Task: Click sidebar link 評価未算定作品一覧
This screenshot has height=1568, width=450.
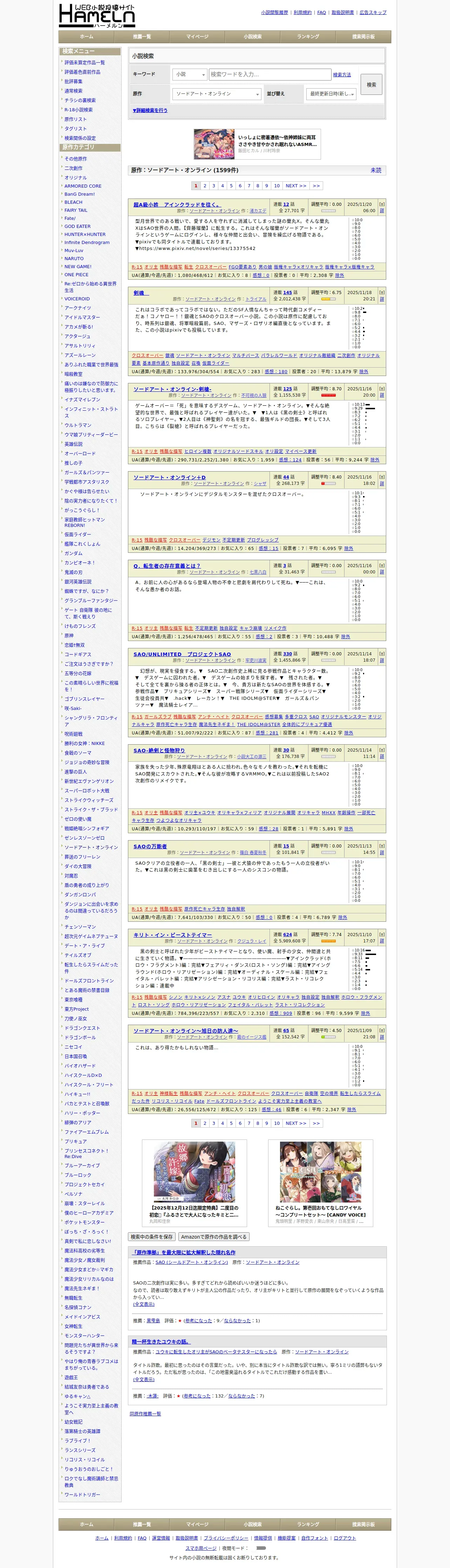Action: [x=84, y=63]
